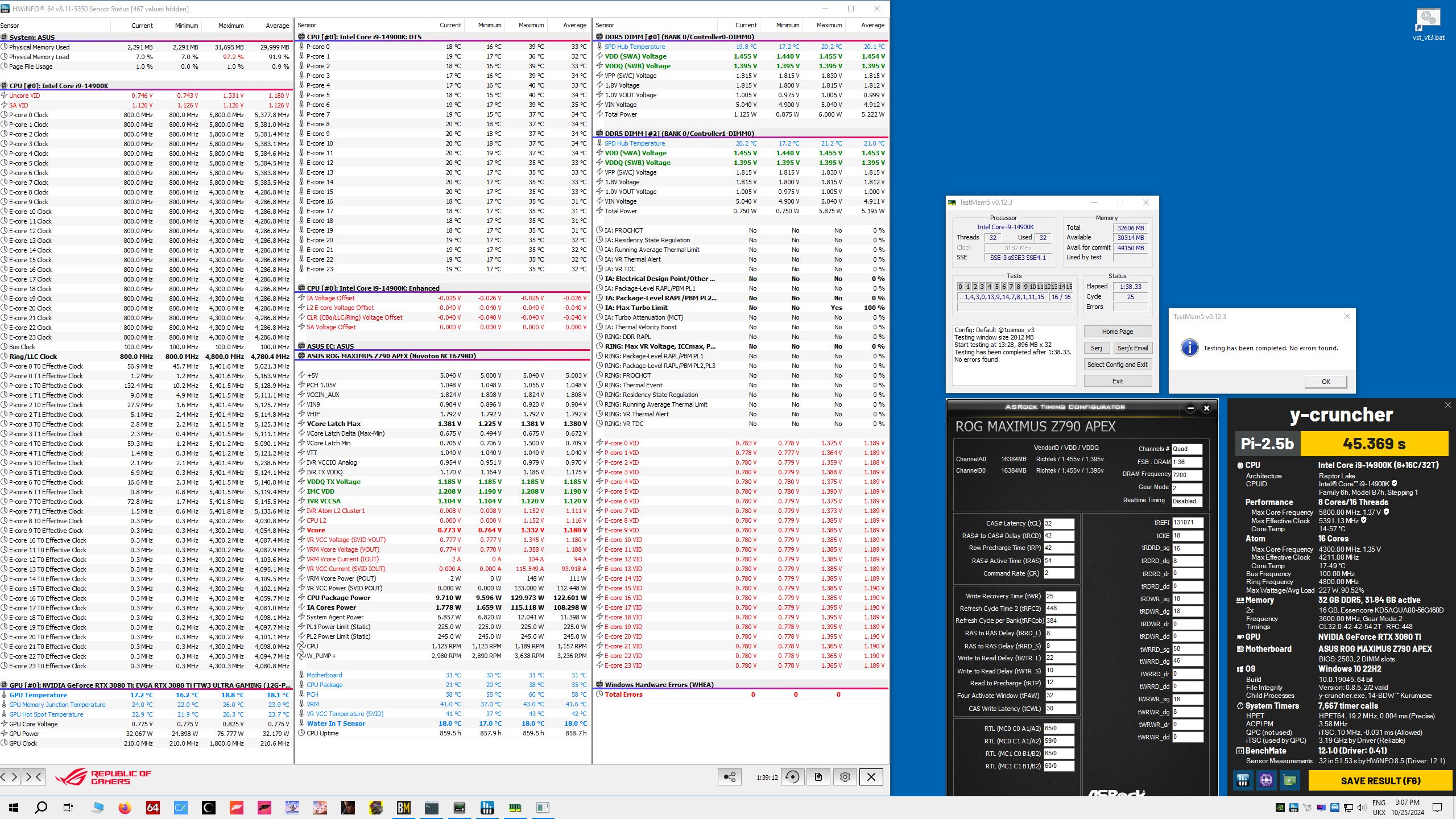Click the taskbar clock showing 3:07 PM
1456x819 pixels.
(1407, 808)
